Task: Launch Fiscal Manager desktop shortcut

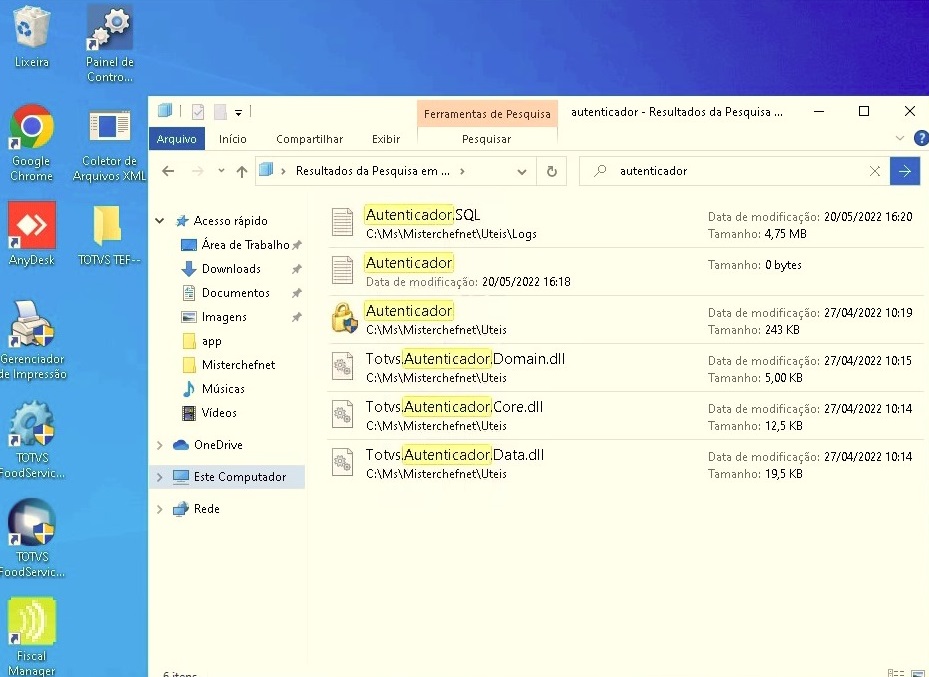Action: pyautogui.click(x=31, y=637)
